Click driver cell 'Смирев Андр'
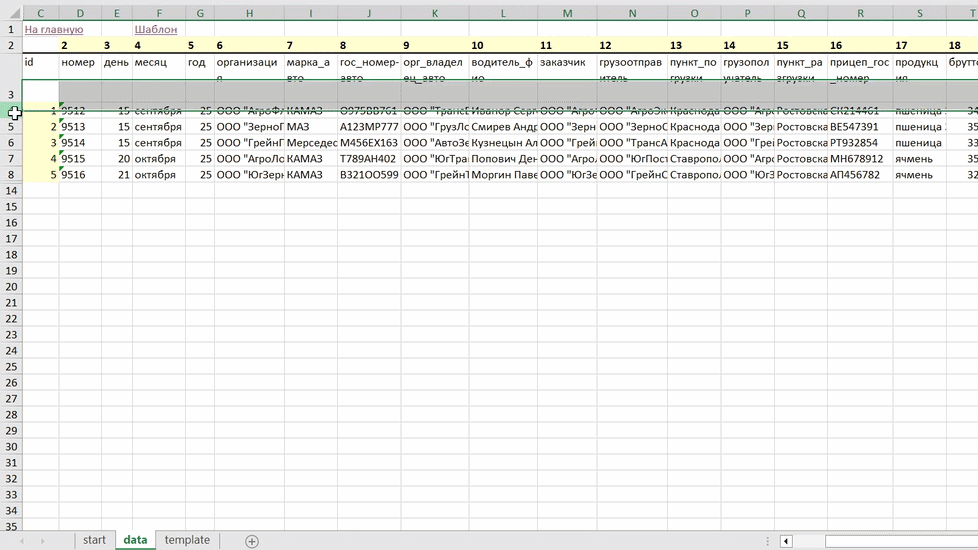Viewport: 978px width, 550px height. [503, 127]
